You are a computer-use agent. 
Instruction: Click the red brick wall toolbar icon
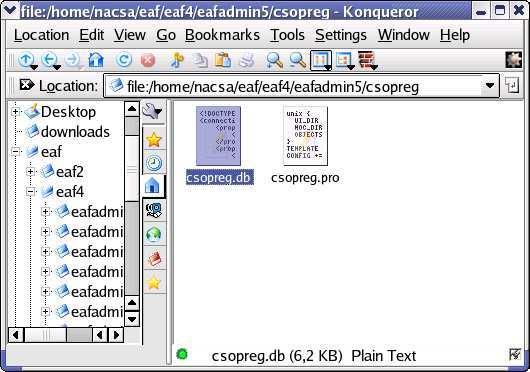tap(366, 60)
